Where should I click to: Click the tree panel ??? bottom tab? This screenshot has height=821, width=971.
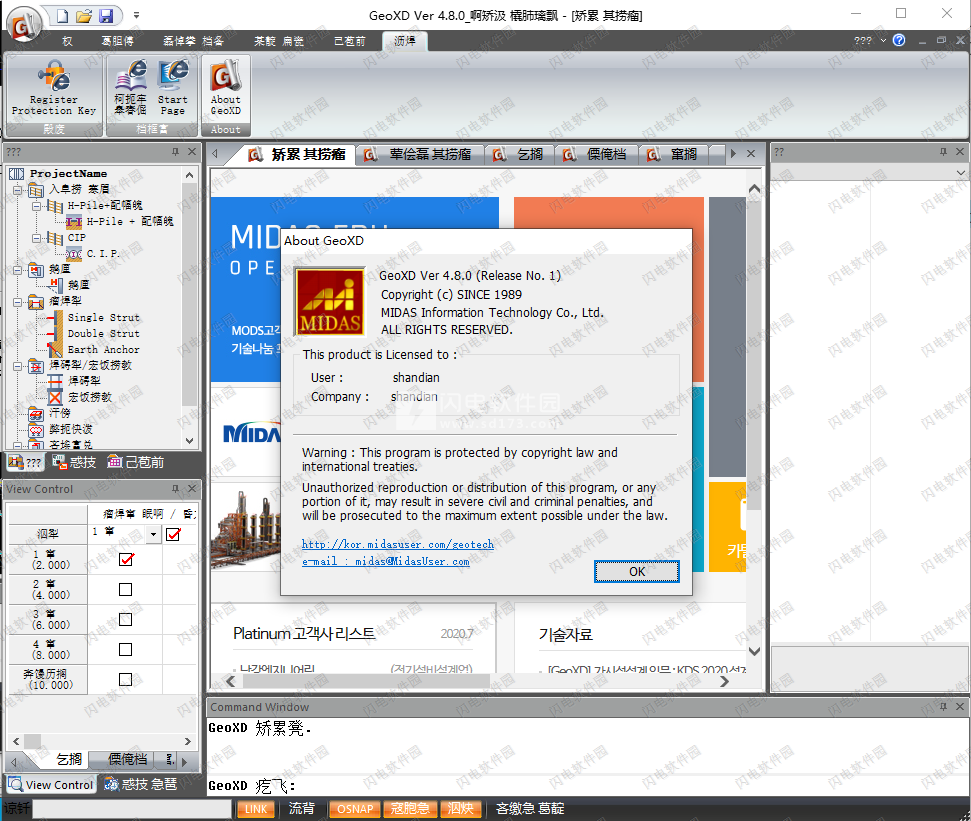pyautogui.click(x=25, y=462)
